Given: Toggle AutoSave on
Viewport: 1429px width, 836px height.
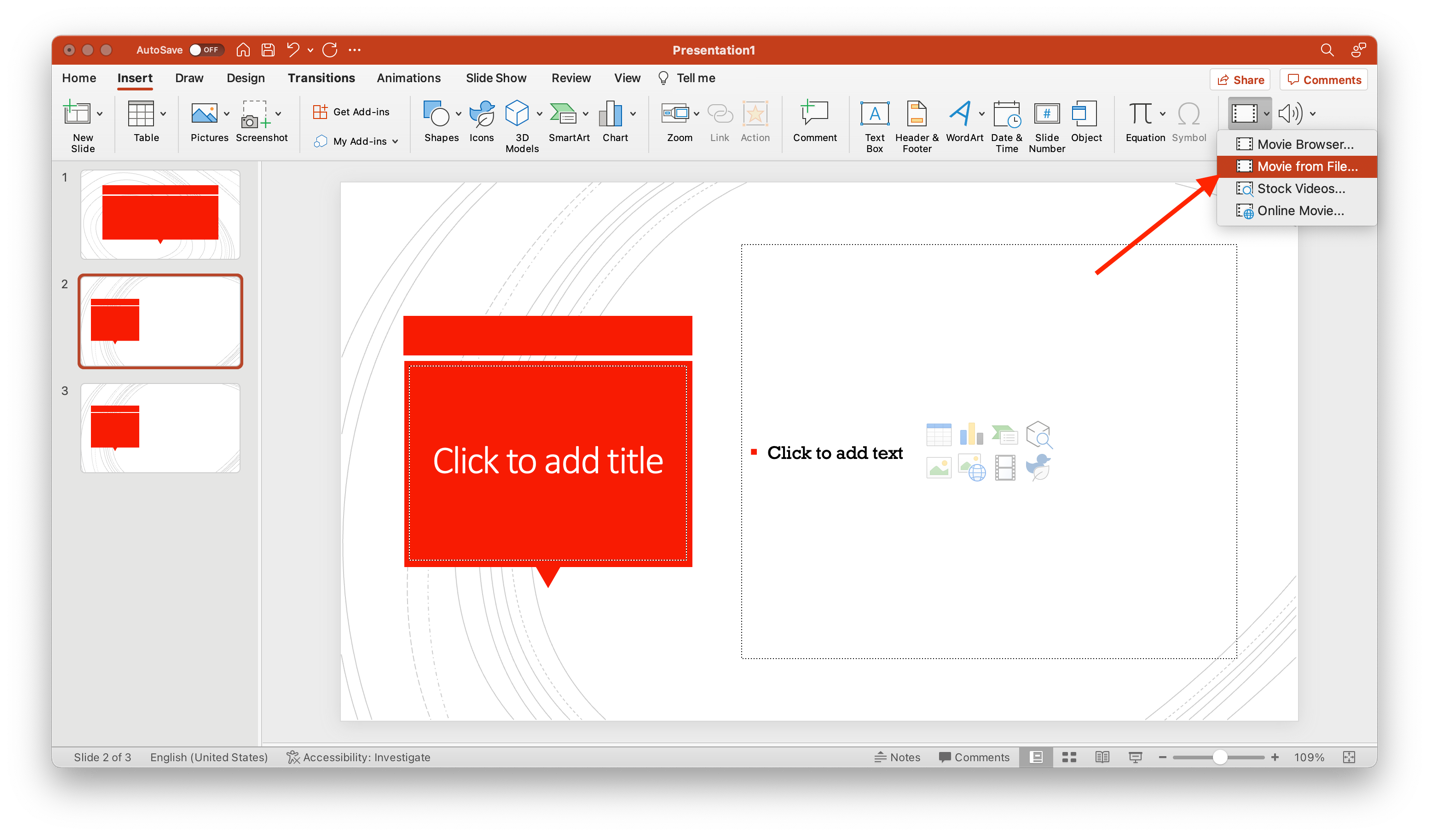Looking at the screenshot, I should pos(206,49).
